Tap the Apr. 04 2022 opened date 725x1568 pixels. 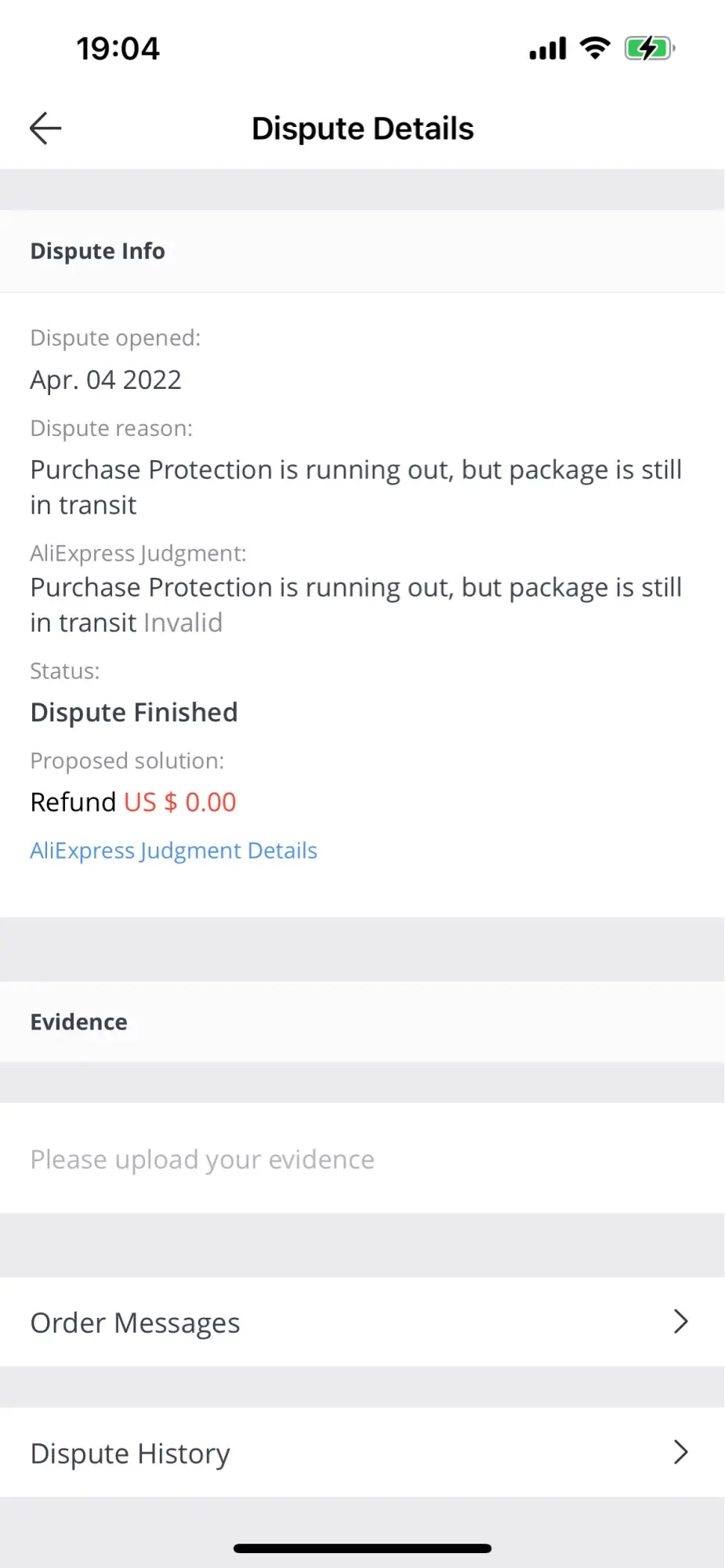pos(106,380)
